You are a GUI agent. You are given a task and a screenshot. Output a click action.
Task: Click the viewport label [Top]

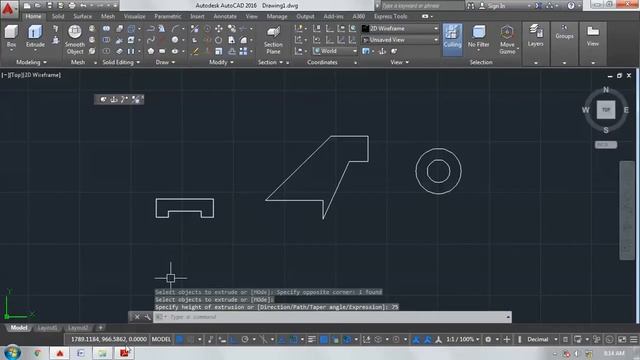[x=17, y=75]
